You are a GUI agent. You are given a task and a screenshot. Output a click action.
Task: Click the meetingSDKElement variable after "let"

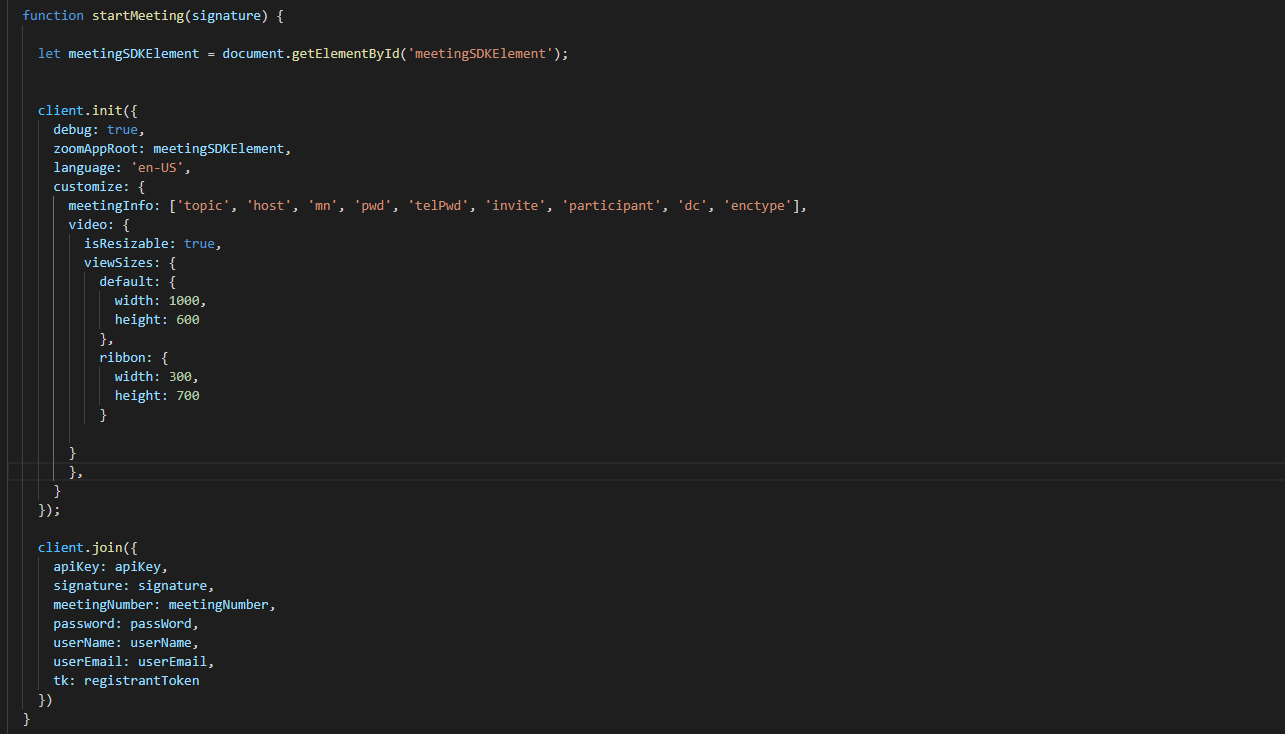[x=134, y=54]
